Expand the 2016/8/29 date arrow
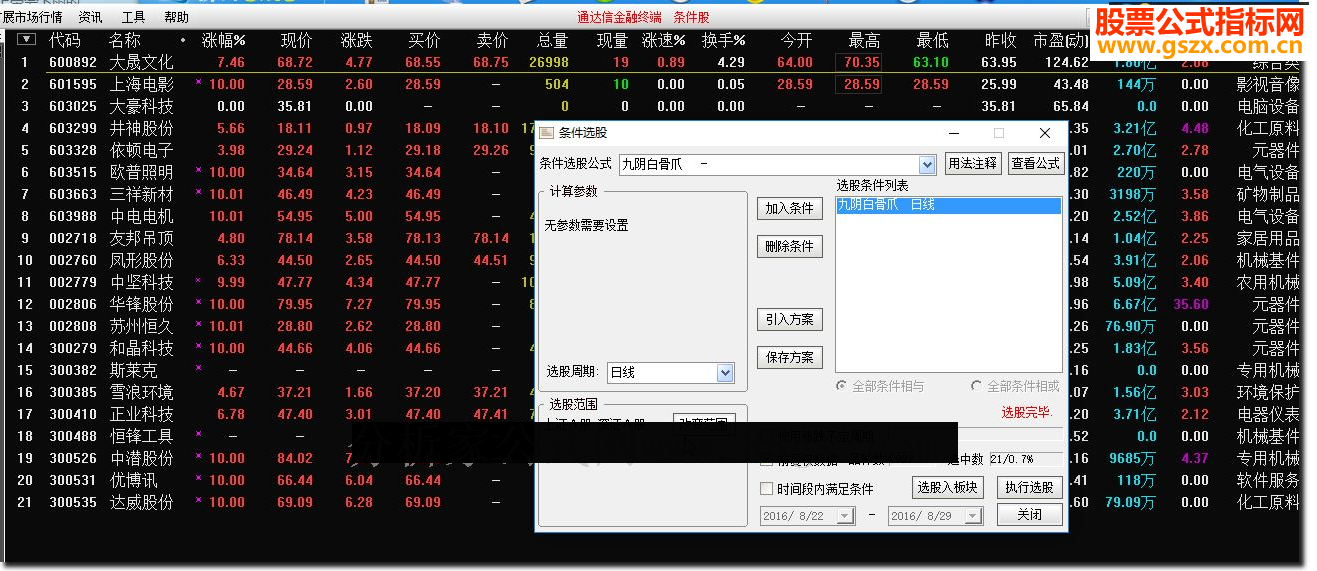Screen dimensions: 1317x571 (x=973, y=516)
